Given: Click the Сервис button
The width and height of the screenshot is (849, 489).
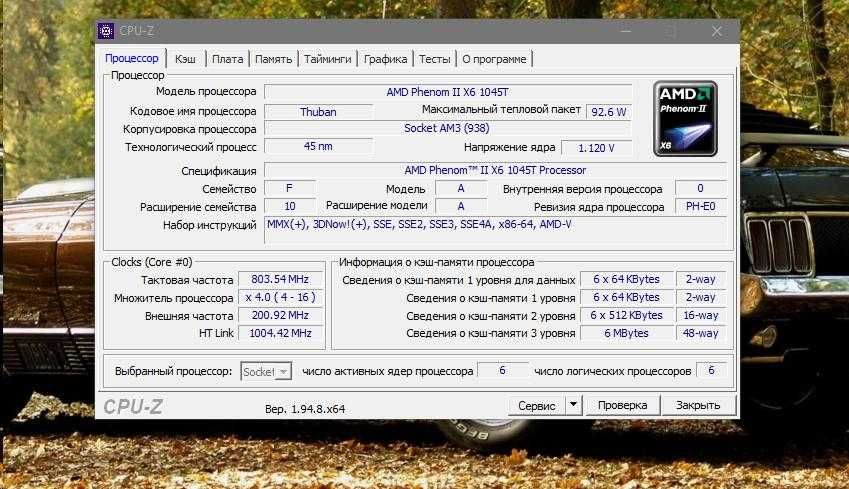Looking at the screenshot, I should [x=537, y=406].
